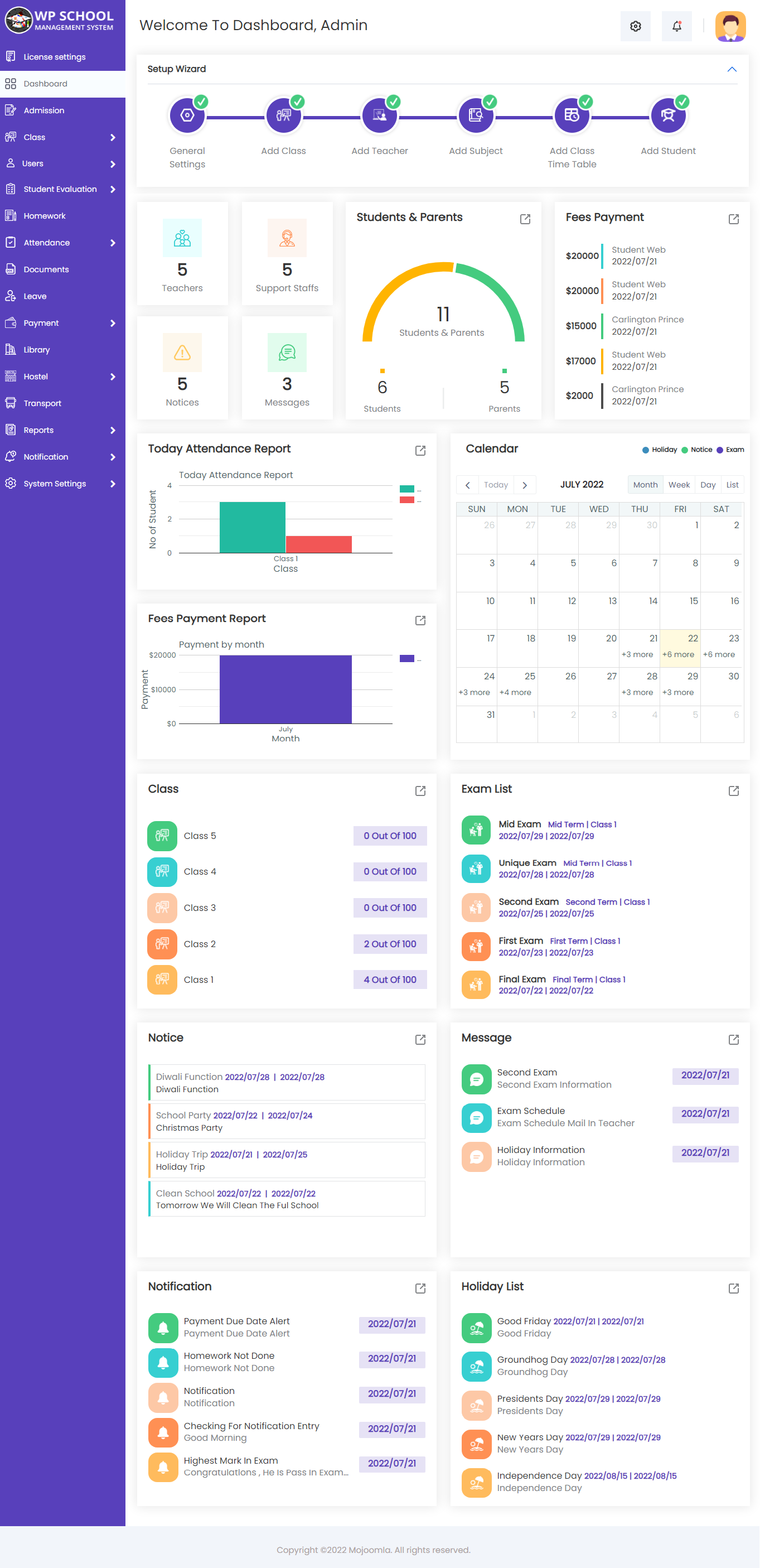Open Exam List external link icon
Image resolution: width=760 pixels, height=1568 pixels.
click(734, 791)
